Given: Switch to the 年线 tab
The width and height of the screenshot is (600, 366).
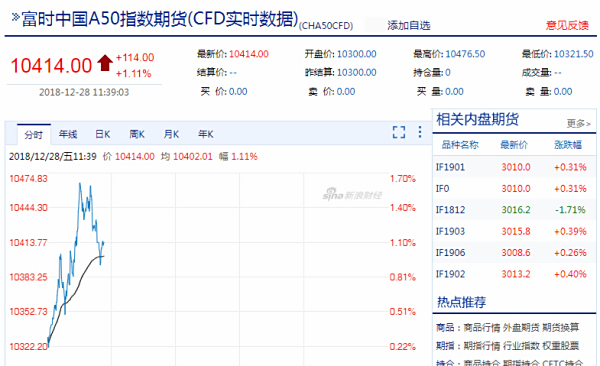Looking at the screenshot, I should point(68,134).
